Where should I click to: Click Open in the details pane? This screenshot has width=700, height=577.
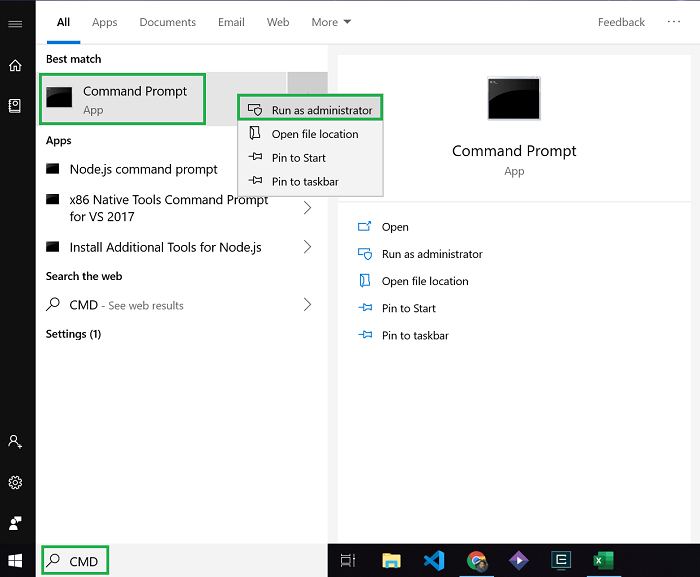click(x=395, y=227)
